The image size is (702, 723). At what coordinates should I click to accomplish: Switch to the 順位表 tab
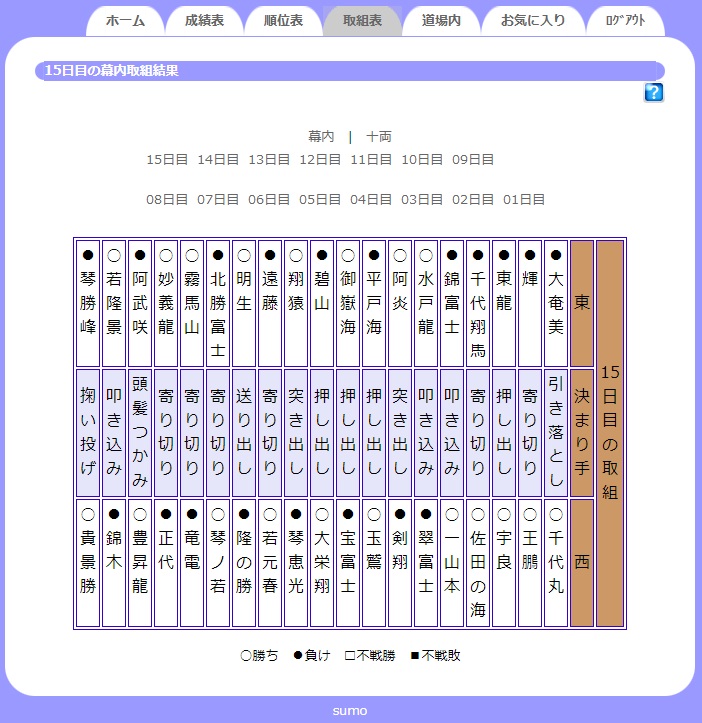click(x=283, y=21)
